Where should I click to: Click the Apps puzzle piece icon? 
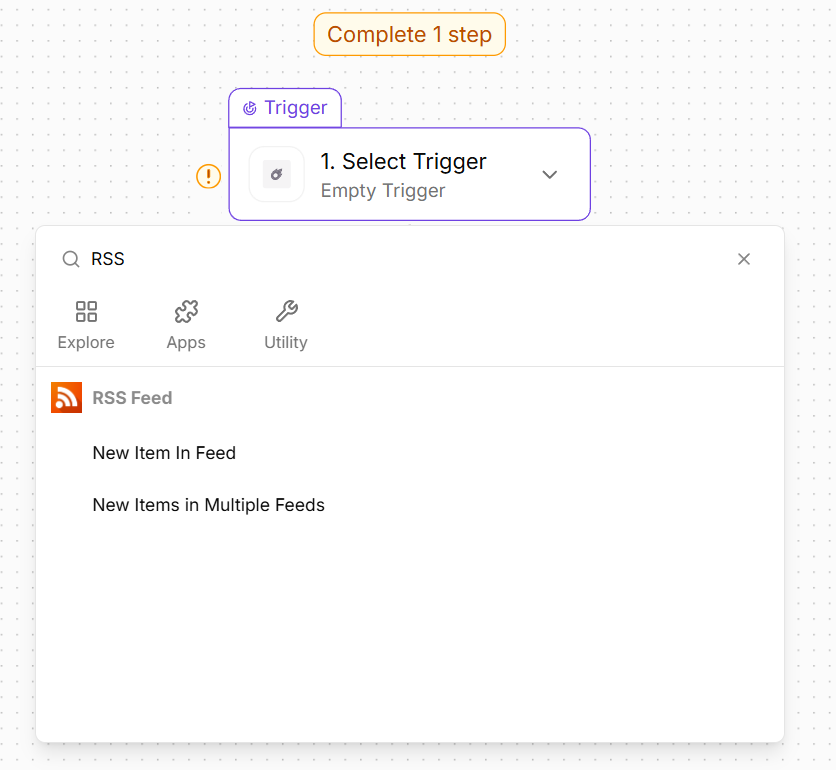click(186, 312)
